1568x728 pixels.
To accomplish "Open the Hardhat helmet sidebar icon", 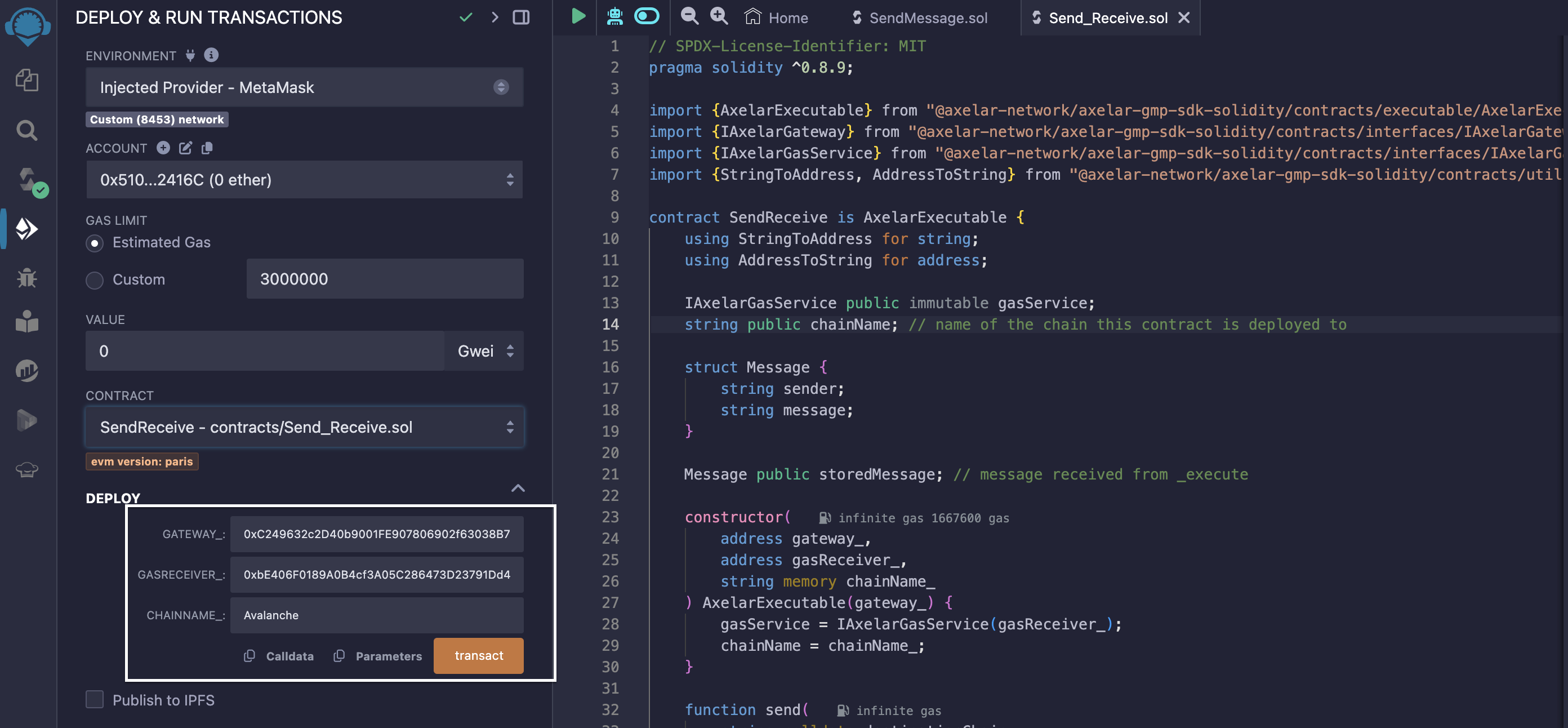I will [x=27, y=469].
